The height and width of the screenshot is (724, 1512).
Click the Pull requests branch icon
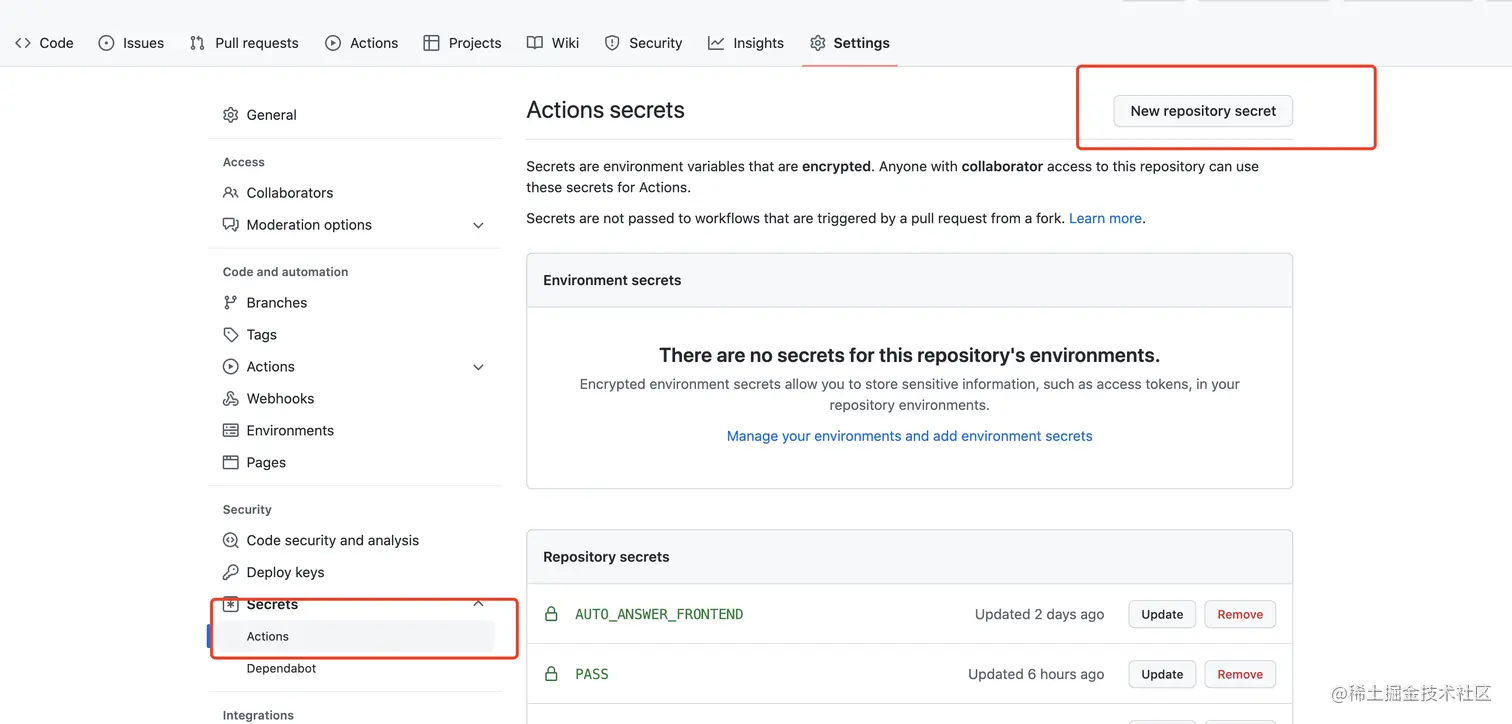tap(197, 43)
